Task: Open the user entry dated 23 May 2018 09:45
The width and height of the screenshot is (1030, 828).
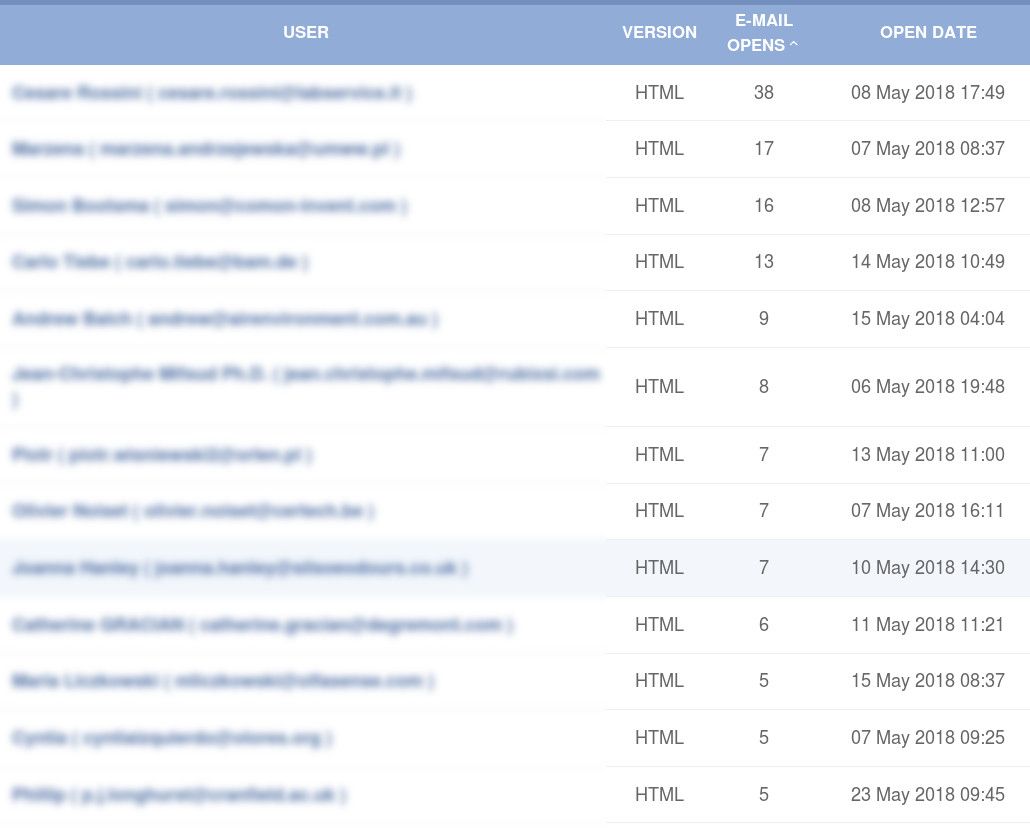Action: [179, 795]
